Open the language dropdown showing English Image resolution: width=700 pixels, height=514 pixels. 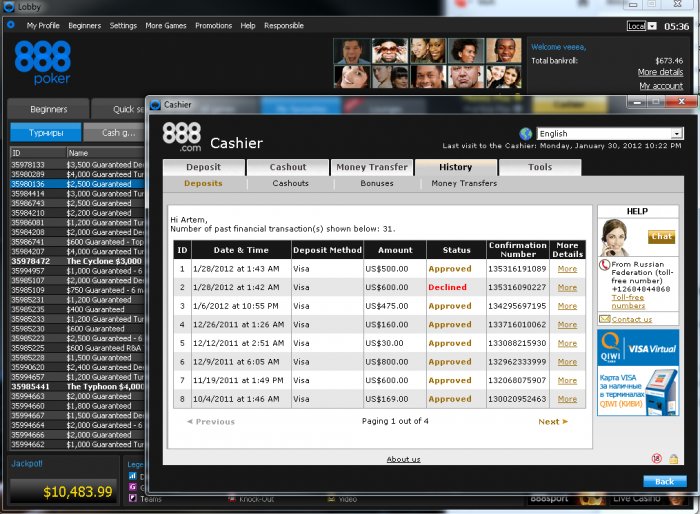tap(610, 134)
